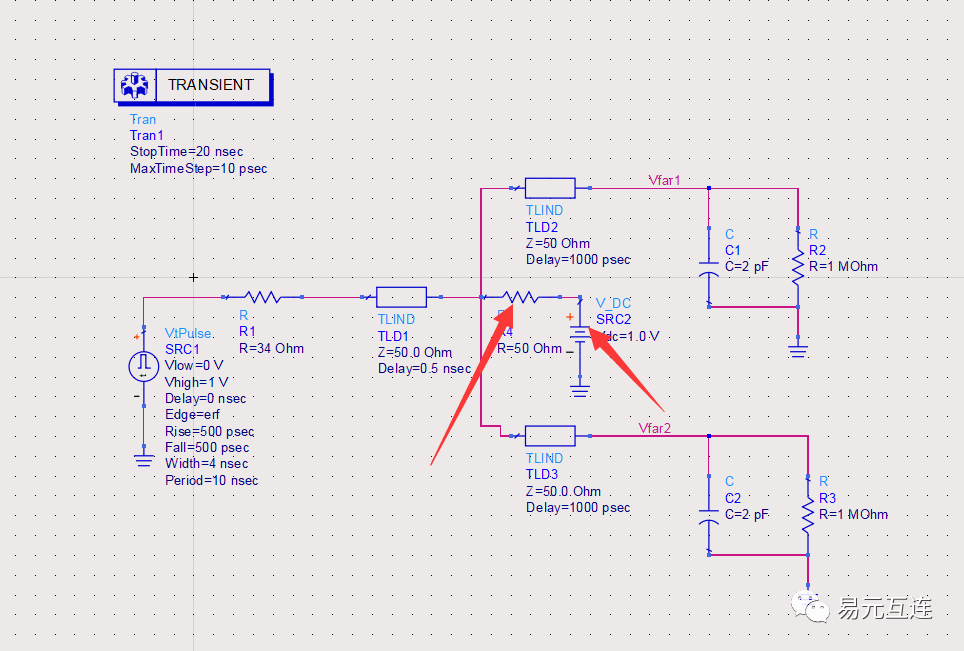
Task: Click the Vfar2 node label
Action: (653, 428)
